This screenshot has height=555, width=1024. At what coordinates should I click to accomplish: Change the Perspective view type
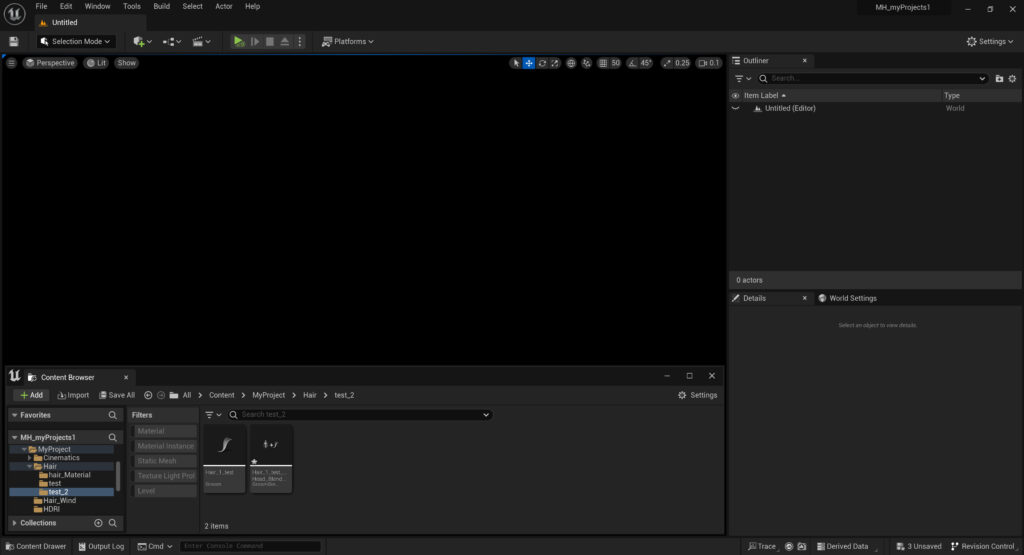coord(50,63)
